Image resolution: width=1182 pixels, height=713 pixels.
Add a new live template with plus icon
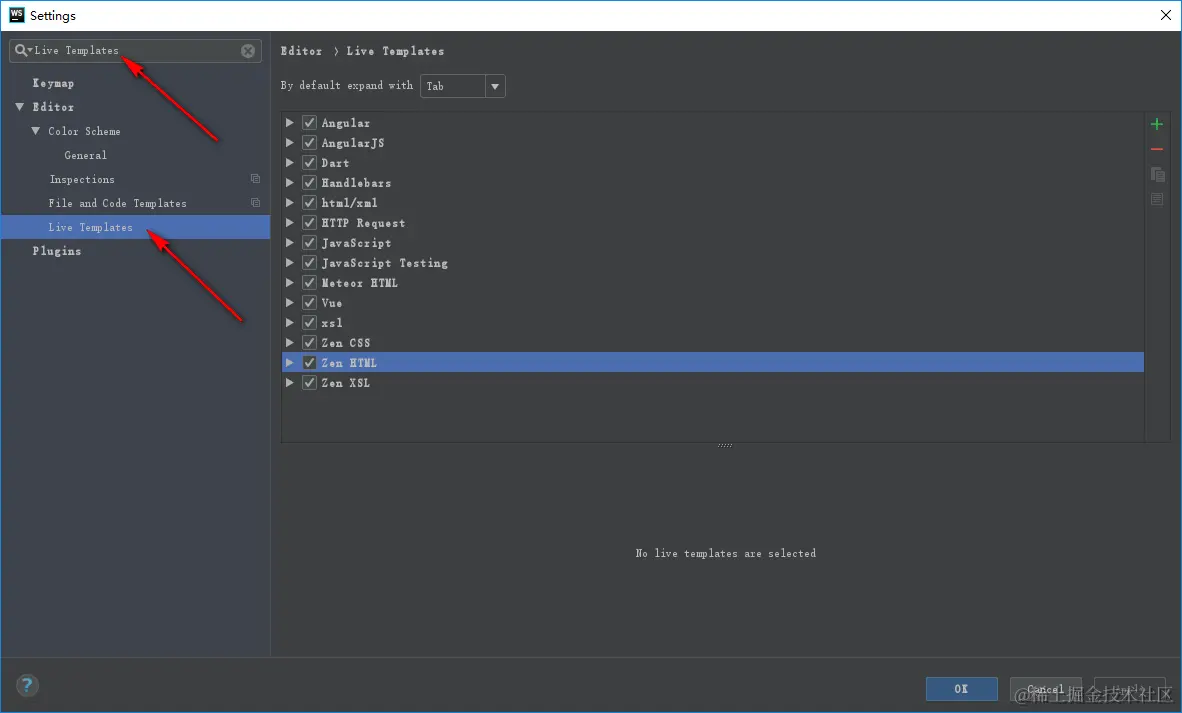point(1157,124)
